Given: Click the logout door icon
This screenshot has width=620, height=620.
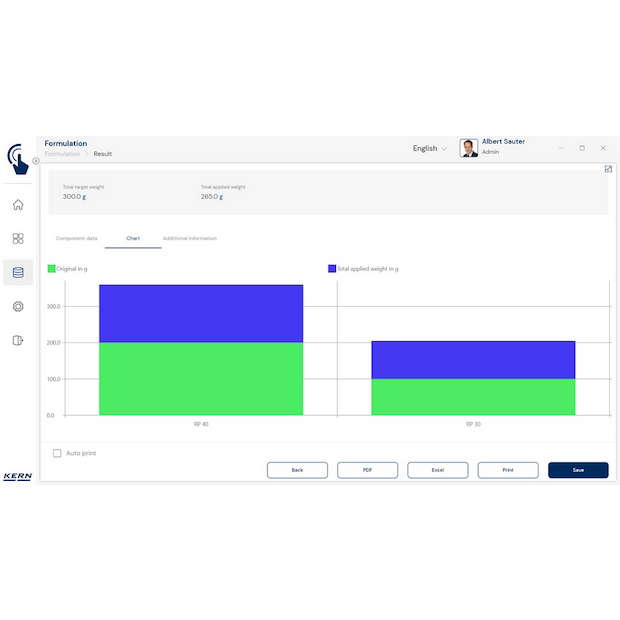Looking at the screenshot, I should [18, 340].
